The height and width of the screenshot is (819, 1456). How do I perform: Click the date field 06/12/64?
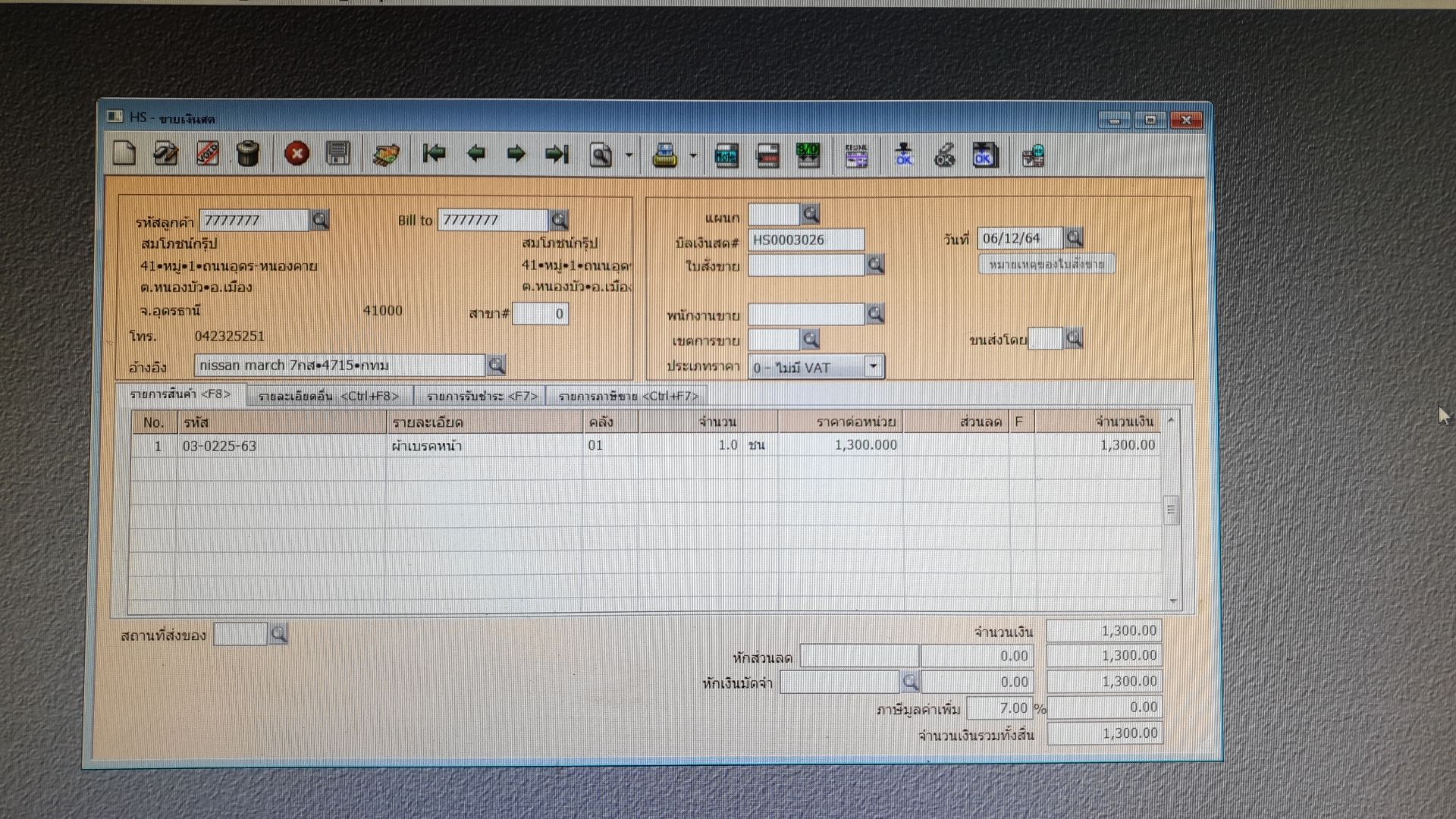(1021, 238)
